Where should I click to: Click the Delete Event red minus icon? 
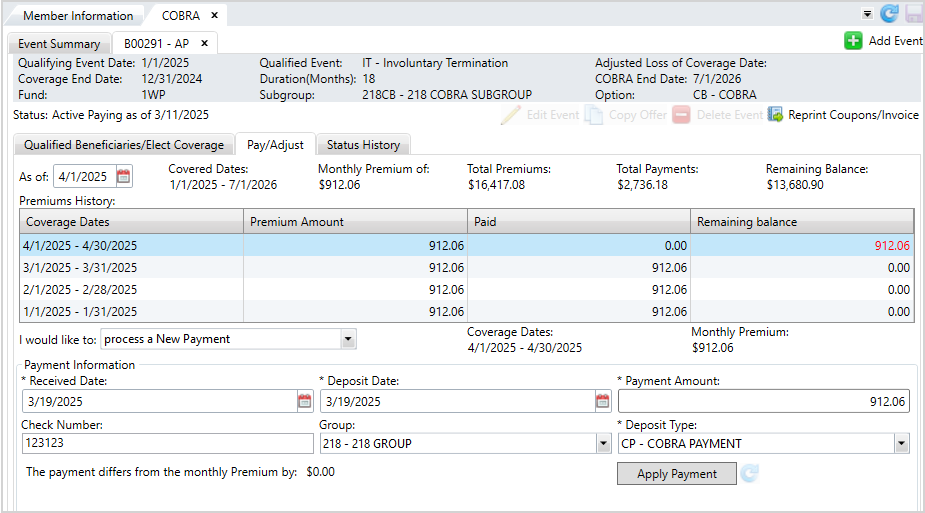coord(681,115)
